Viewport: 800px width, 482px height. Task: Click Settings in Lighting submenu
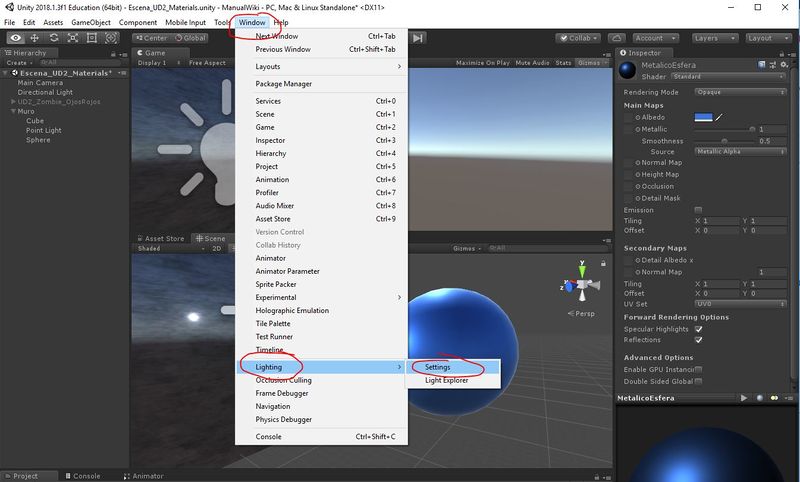click(453, 367)
